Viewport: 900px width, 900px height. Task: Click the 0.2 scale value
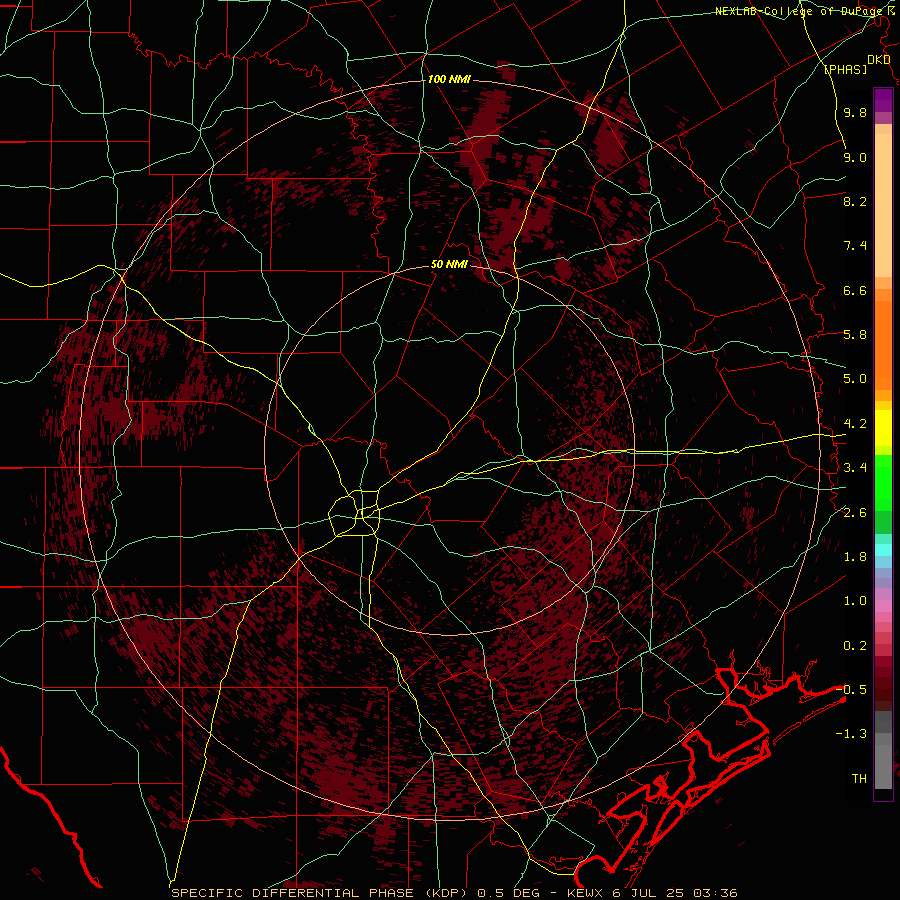click(855, 646)
